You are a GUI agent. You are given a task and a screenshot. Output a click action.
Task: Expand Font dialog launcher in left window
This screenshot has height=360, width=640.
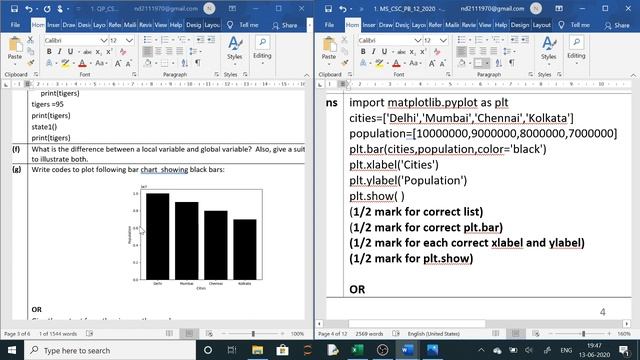tap(134, 74)
